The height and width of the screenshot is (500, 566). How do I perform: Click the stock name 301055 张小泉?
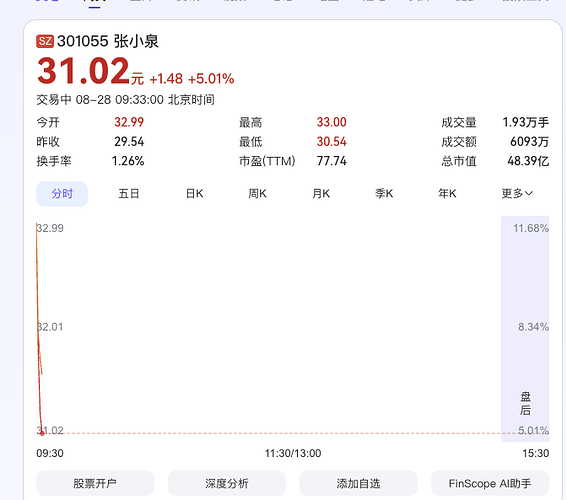point(108,41)
